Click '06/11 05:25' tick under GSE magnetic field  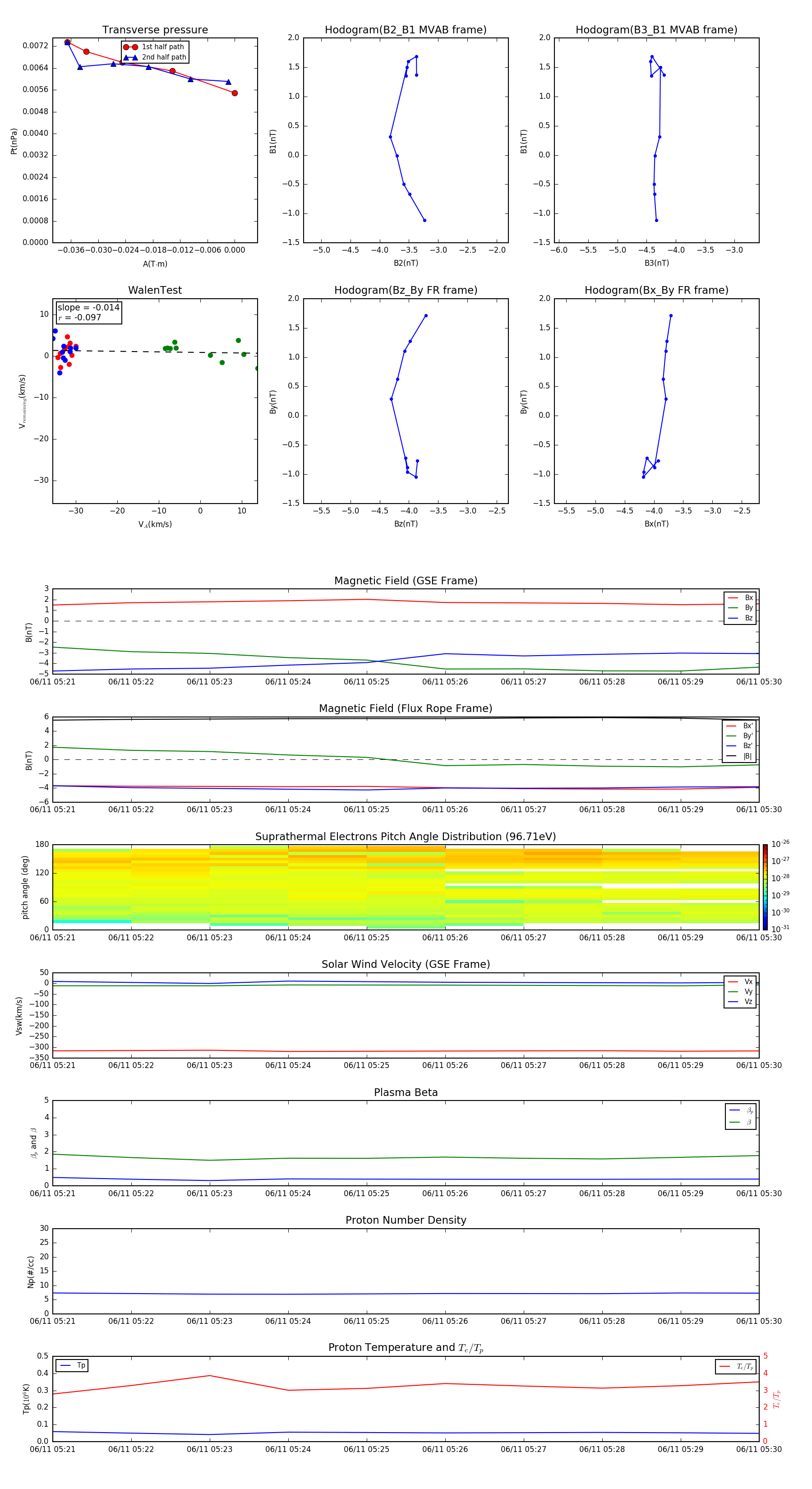pos(366,682)
